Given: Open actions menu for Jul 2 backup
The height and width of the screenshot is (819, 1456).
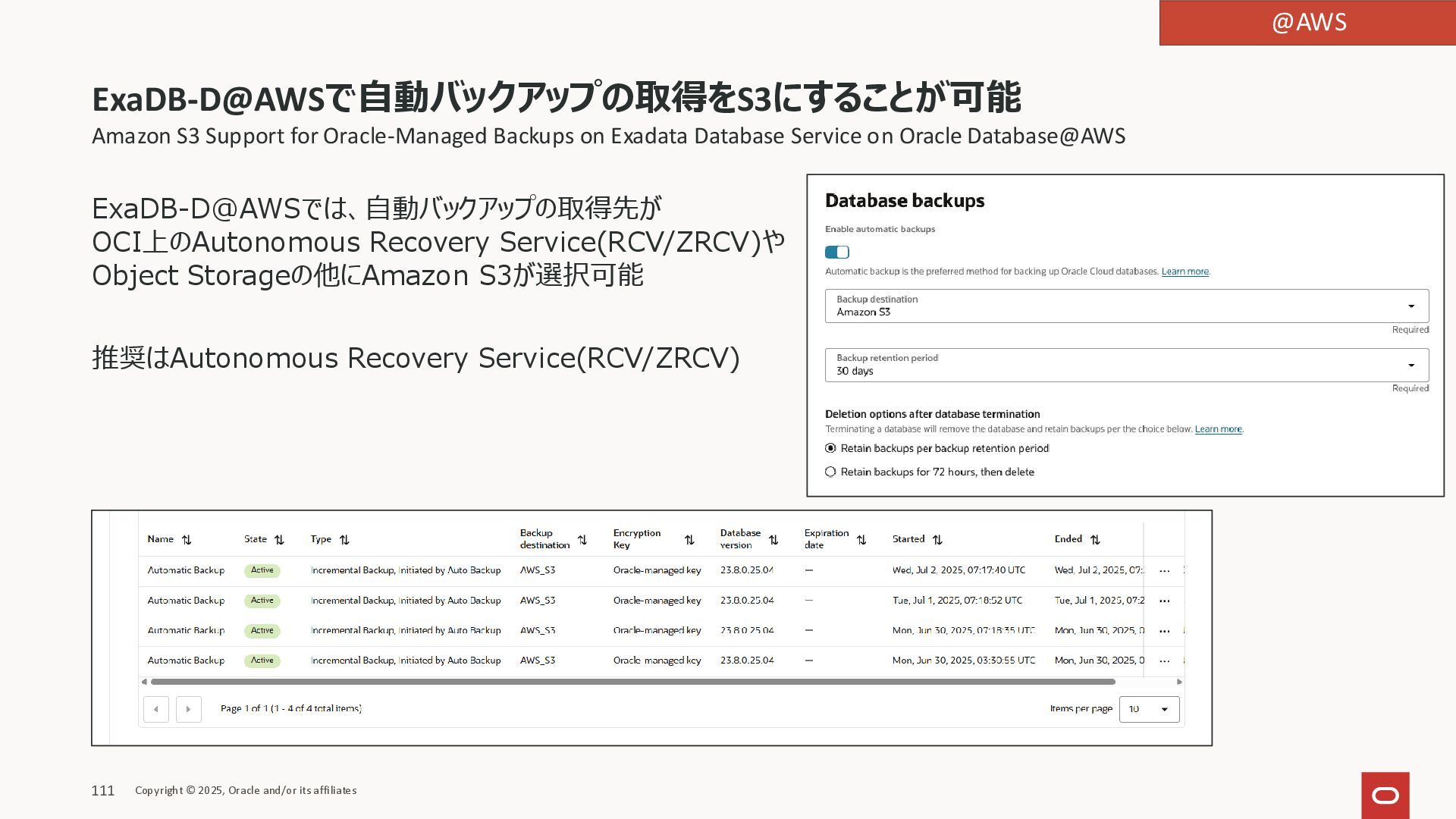Looking at the screenshot, I should tap(1165, 571).
